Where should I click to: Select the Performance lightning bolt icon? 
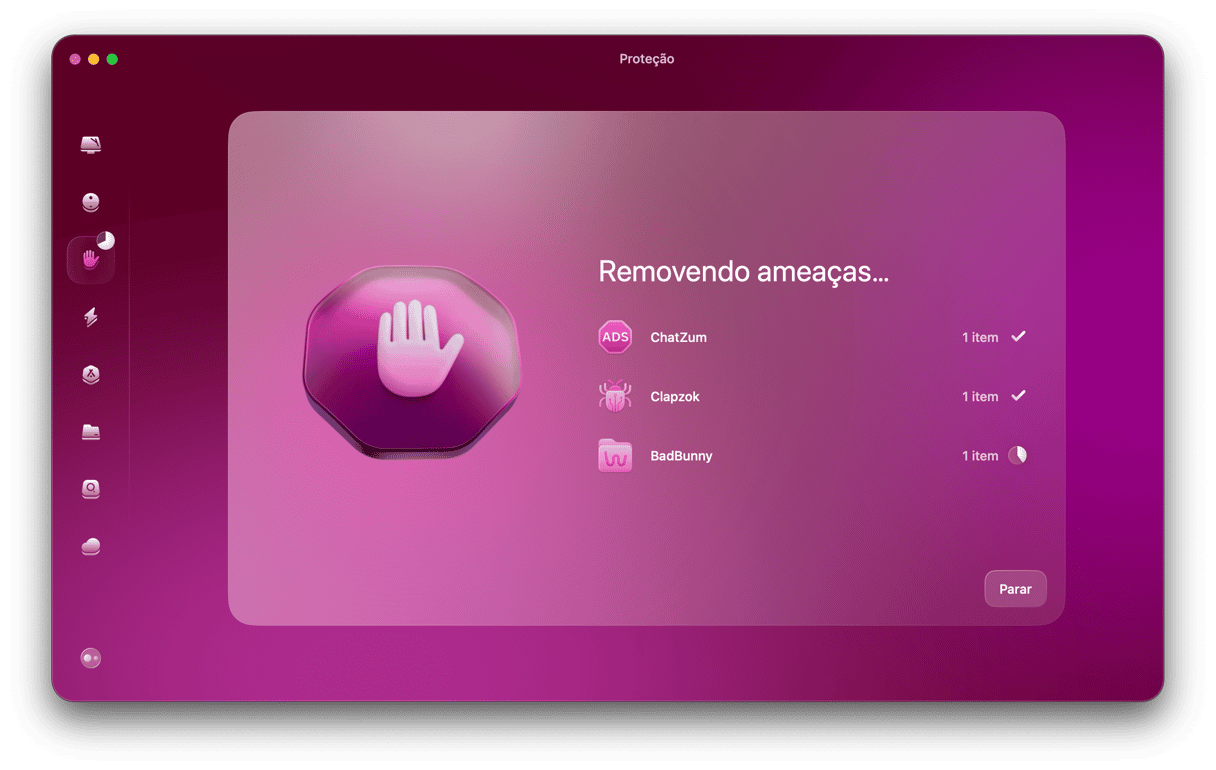tap(91, 317)
